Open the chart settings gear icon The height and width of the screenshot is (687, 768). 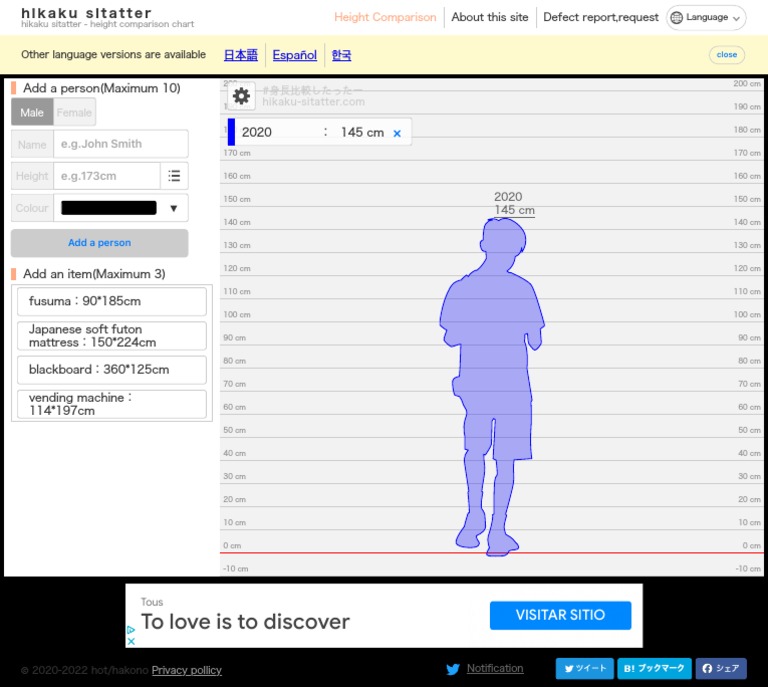(241, 96)
